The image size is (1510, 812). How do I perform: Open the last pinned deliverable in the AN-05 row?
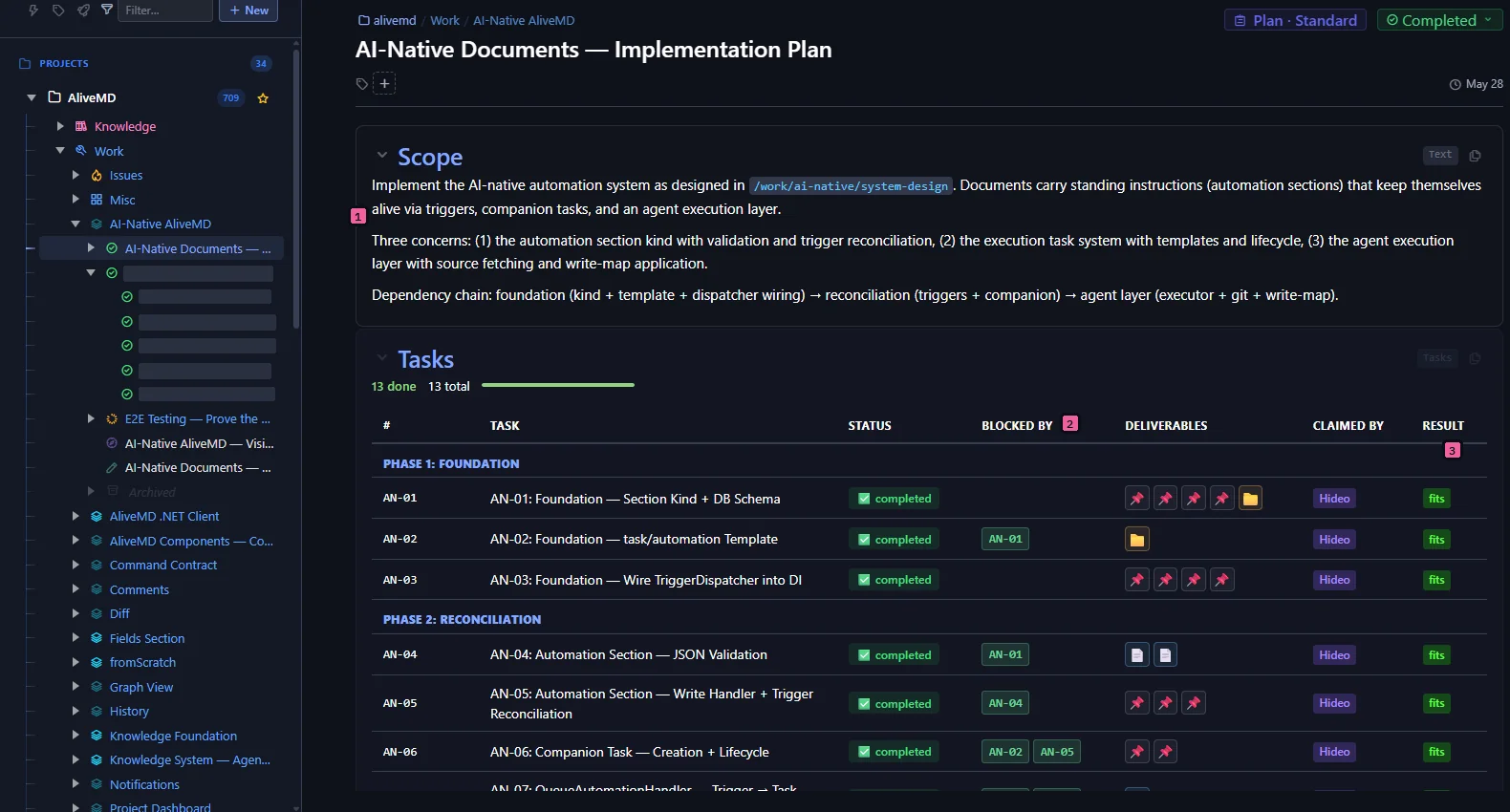click(x=1194, y=703)
